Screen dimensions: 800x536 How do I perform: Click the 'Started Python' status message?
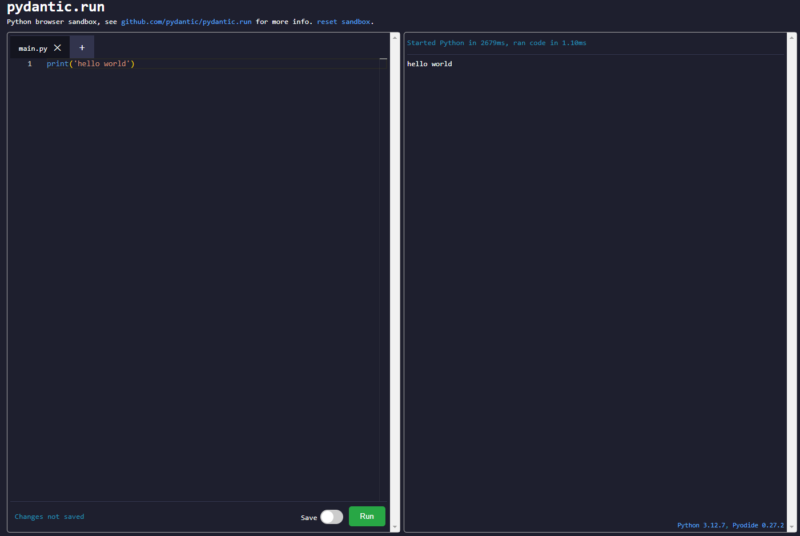496,43
